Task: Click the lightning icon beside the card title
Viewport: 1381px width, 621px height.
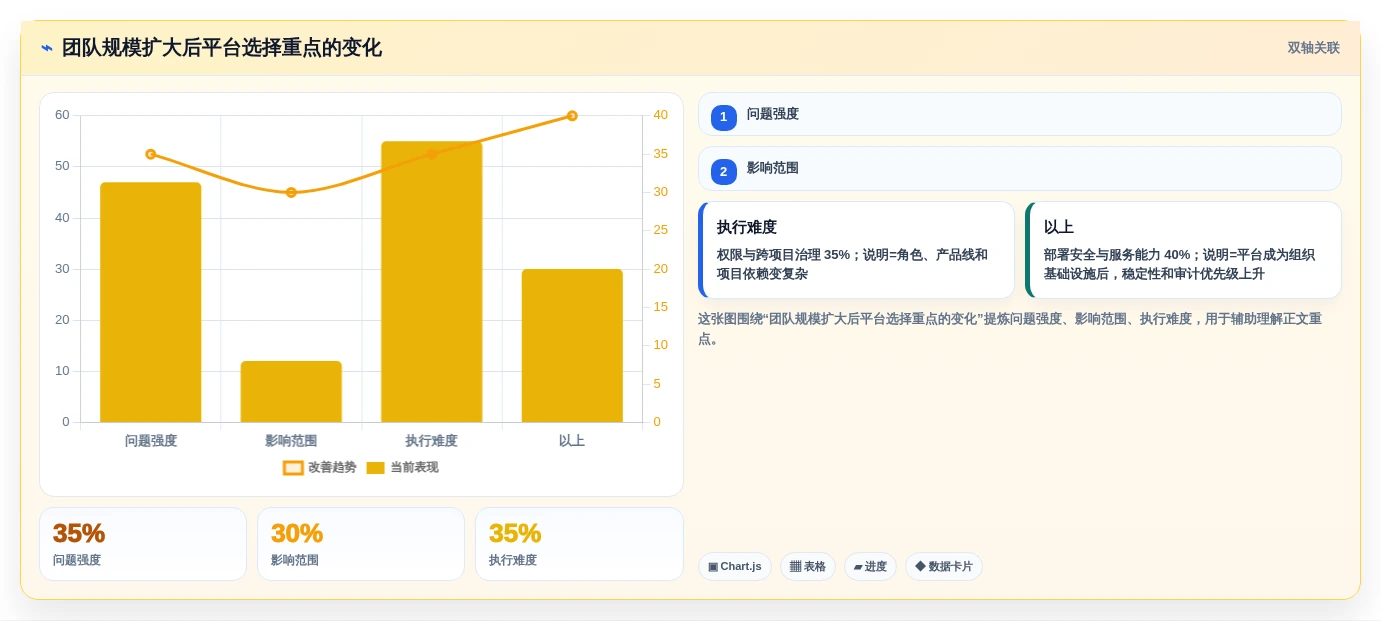Action: [47, 48]
